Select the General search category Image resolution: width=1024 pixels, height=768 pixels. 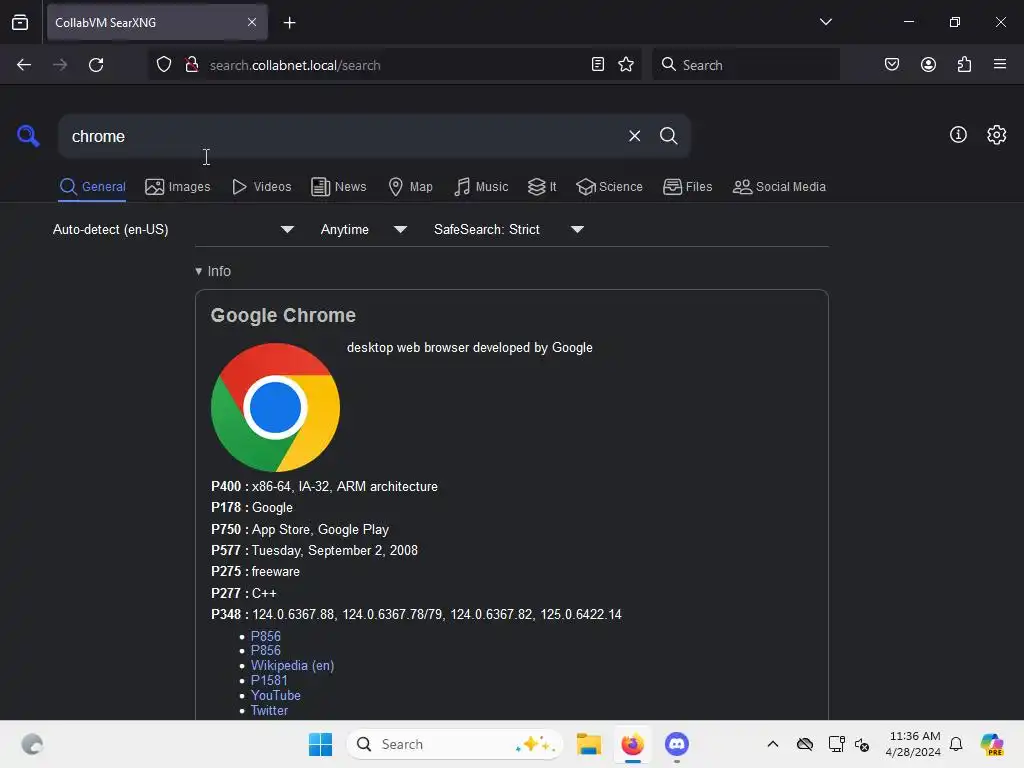coord(92,187)
